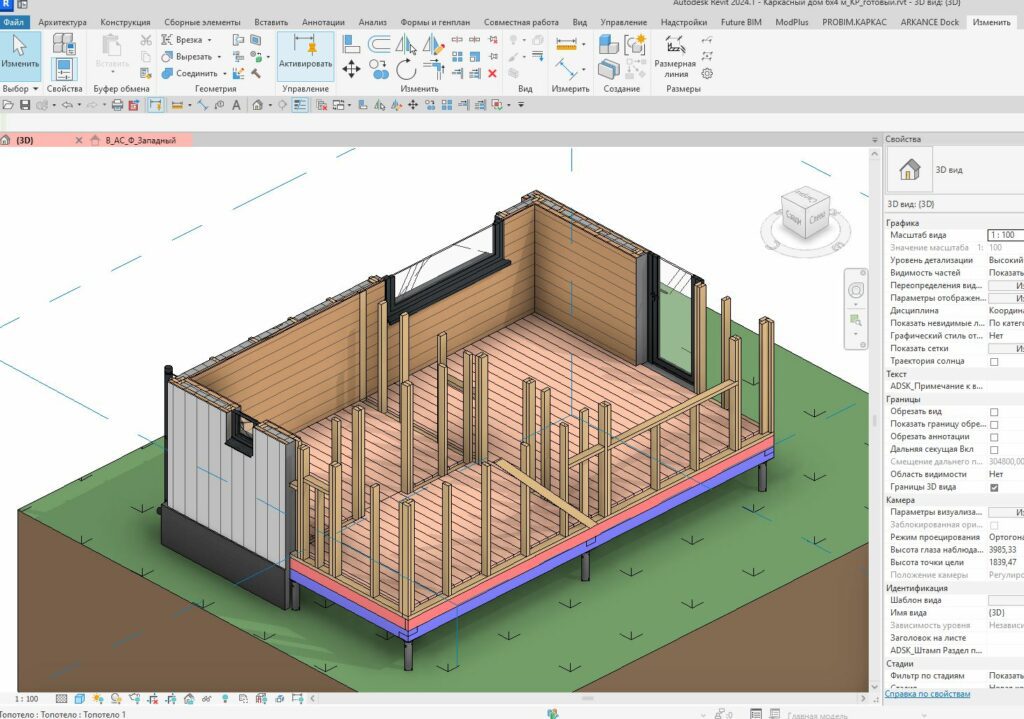
Task: Edit the Масштаб вида 1:100 field
Action: pyautogui.click(x=1000, y=234)
